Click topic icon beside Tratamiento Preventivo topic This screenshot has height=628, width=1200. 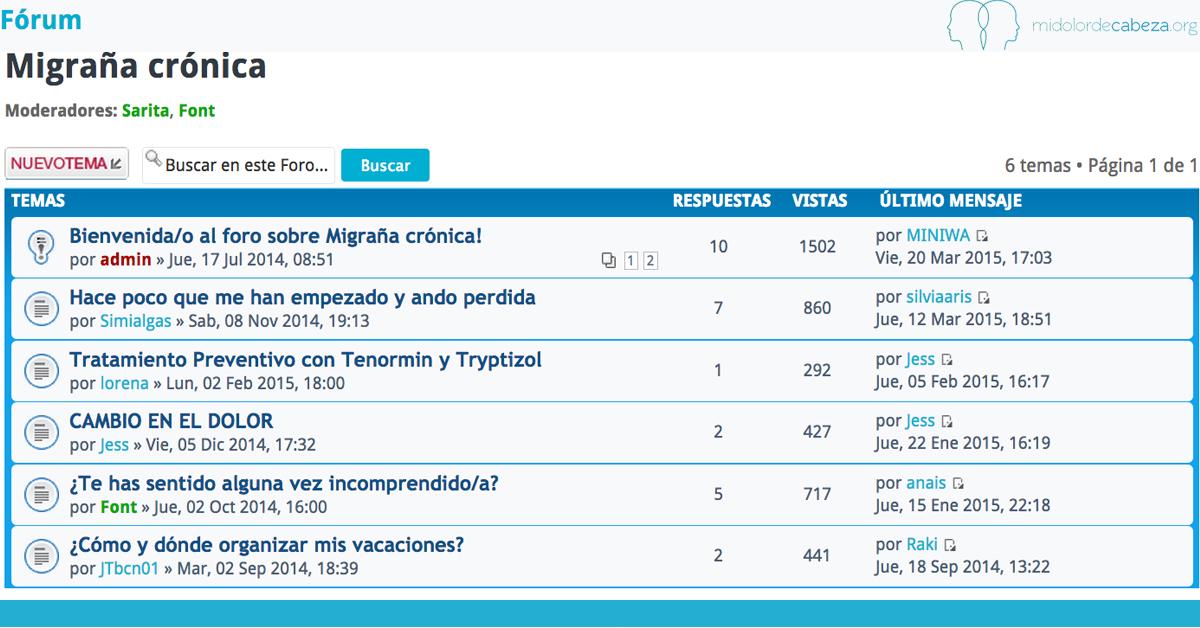39,370
